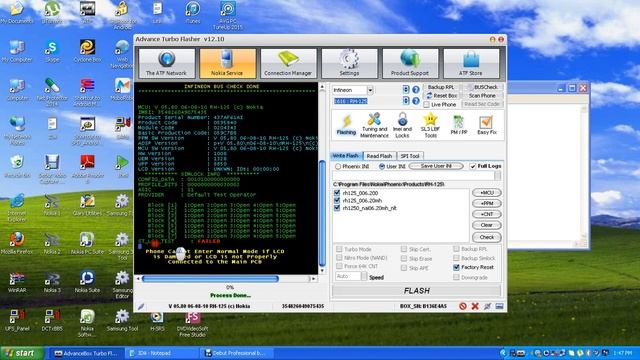Switch to the Read Flash tab
The width and height of the screenshot is (640, 360).
pos(379,156)
